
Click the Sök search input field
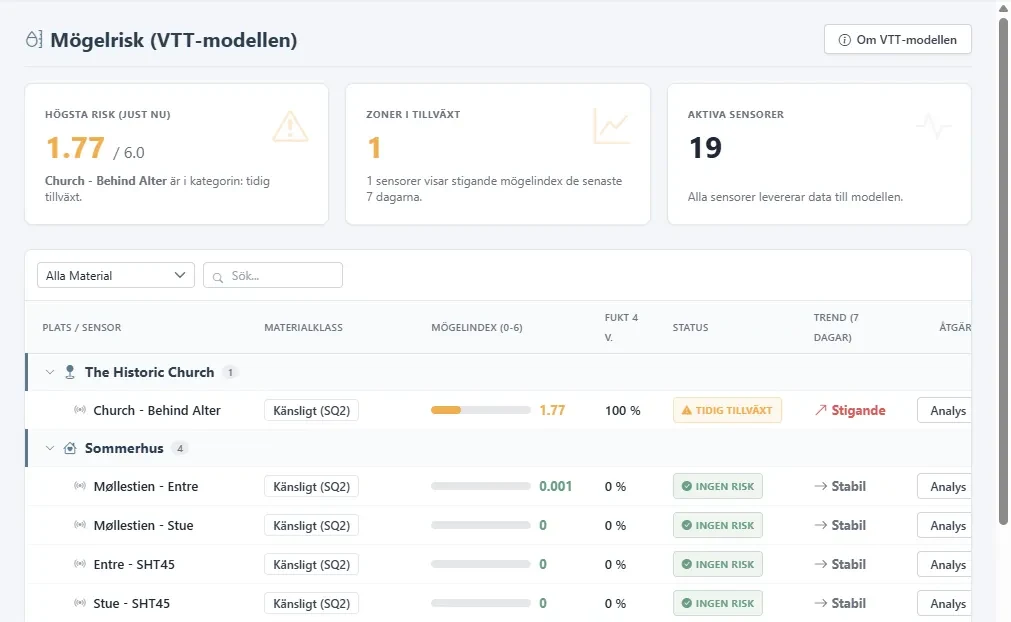pos(273,275)
